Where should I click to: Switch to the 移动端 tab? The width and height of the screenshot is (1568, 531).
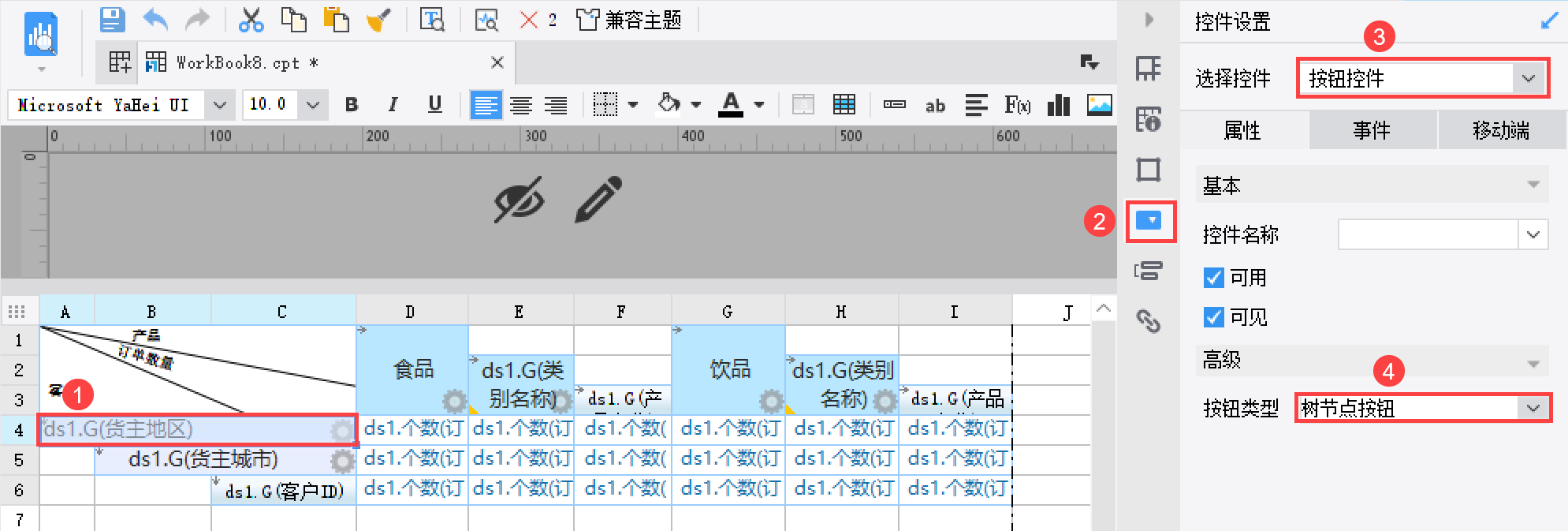point(1501,130)
